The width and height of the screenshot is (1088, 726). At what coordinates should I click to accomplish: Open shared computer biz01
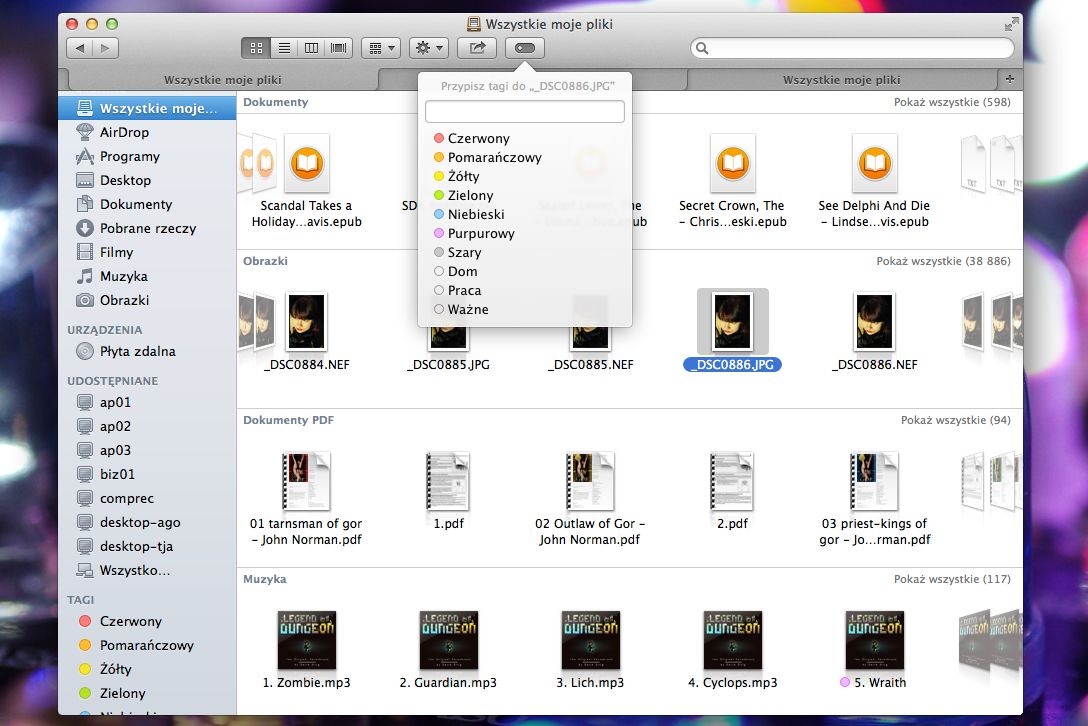pyautogui.click(x=147, y=474)
